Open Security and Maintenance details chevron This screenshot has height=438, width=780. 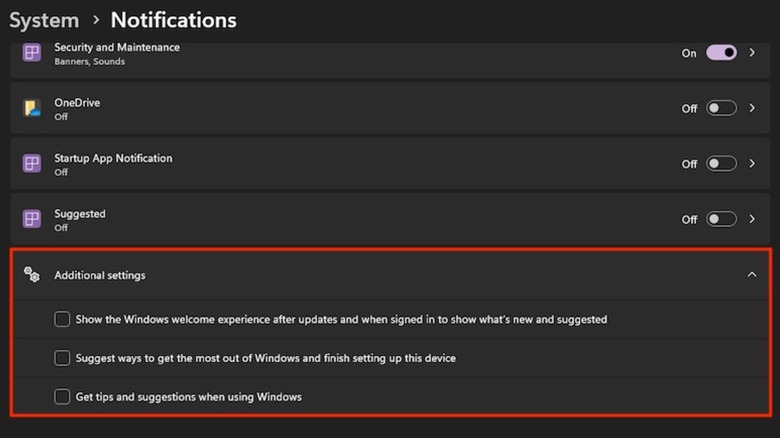[x=753, y=53]
